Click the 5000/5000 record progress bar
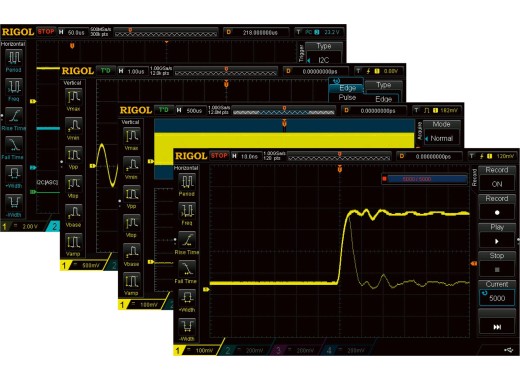520x380 pixels. point(424,179)
